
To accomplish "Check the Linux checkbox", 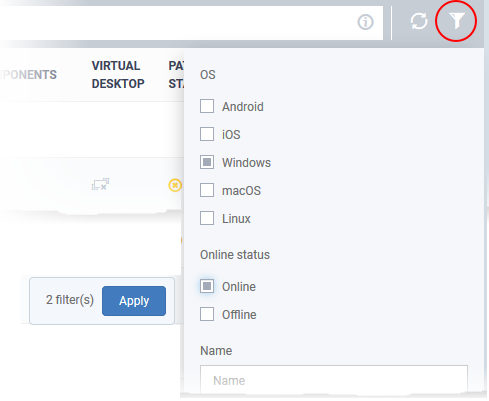I will tap(207, 218).
